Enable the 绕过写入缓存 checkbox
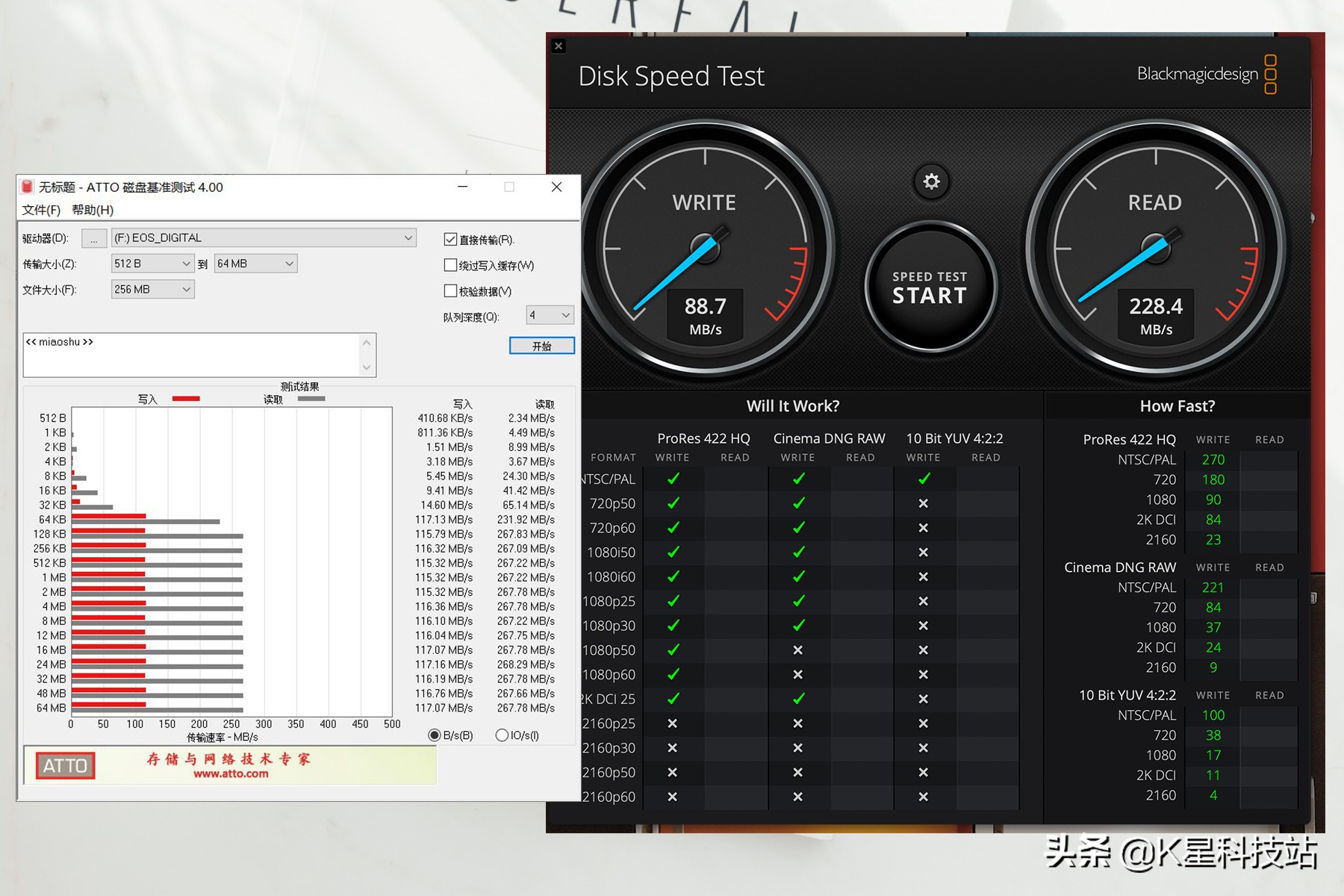Viewport: 1344px width, 896px height. 450,265
